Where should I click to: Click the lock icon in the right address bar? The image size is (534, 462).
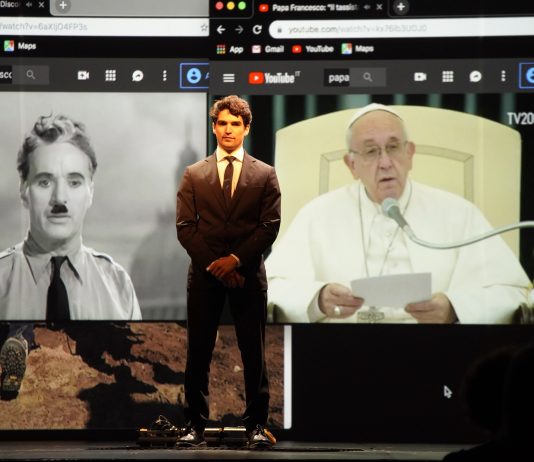click(280, 30)
